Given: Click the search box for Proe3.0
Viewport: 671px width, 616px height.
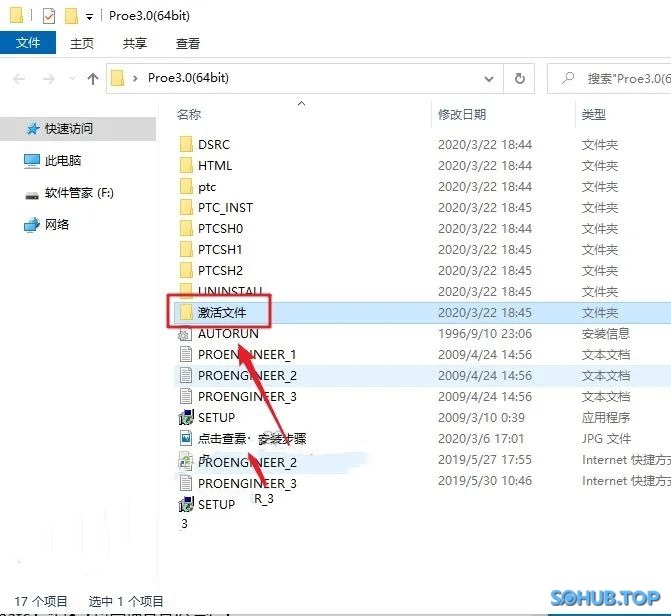Looking at the screenshot, I should click(x=609, y=79).
